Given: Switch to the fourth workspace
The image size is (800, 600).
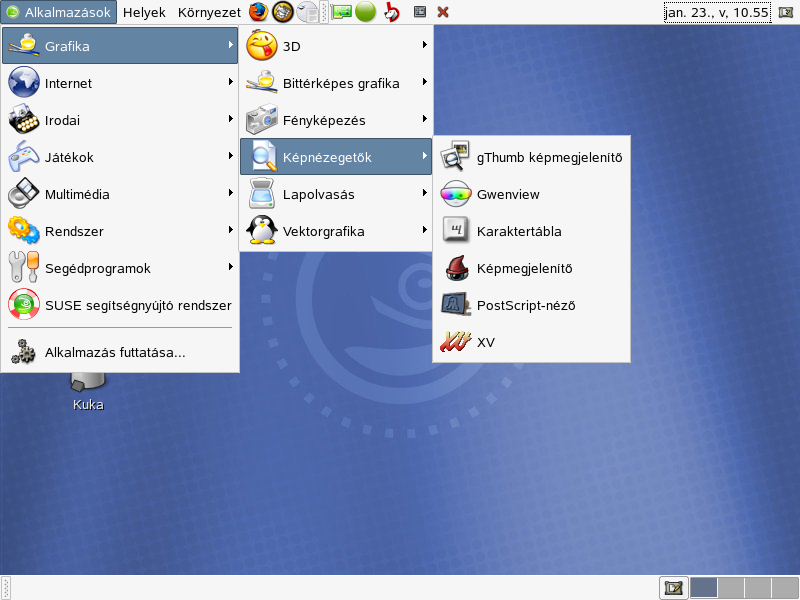Looking at the screenshot, I should (785, 588).
